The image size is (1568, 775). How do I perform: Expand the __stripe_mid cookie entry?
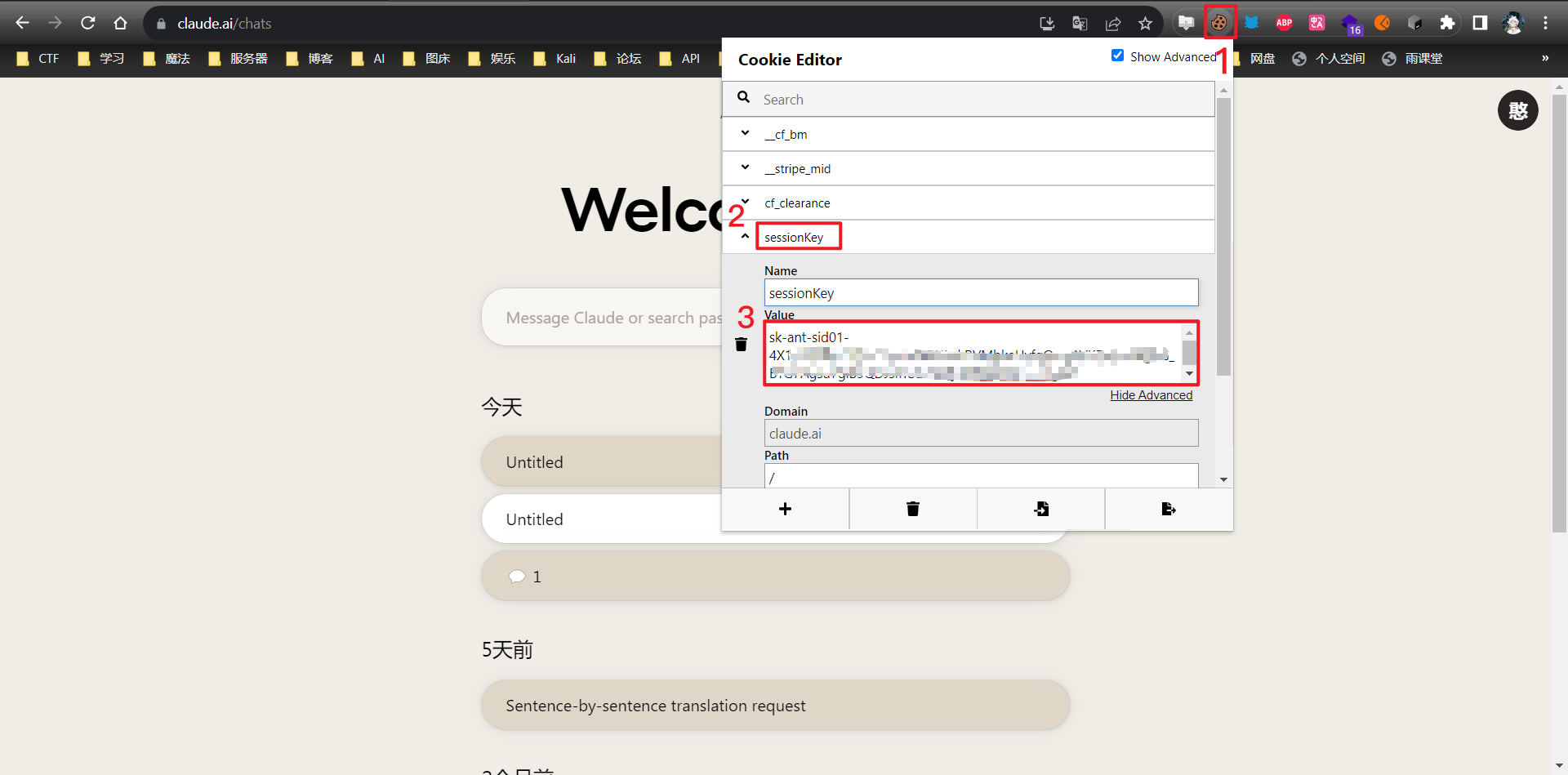[x=745, y=167]
